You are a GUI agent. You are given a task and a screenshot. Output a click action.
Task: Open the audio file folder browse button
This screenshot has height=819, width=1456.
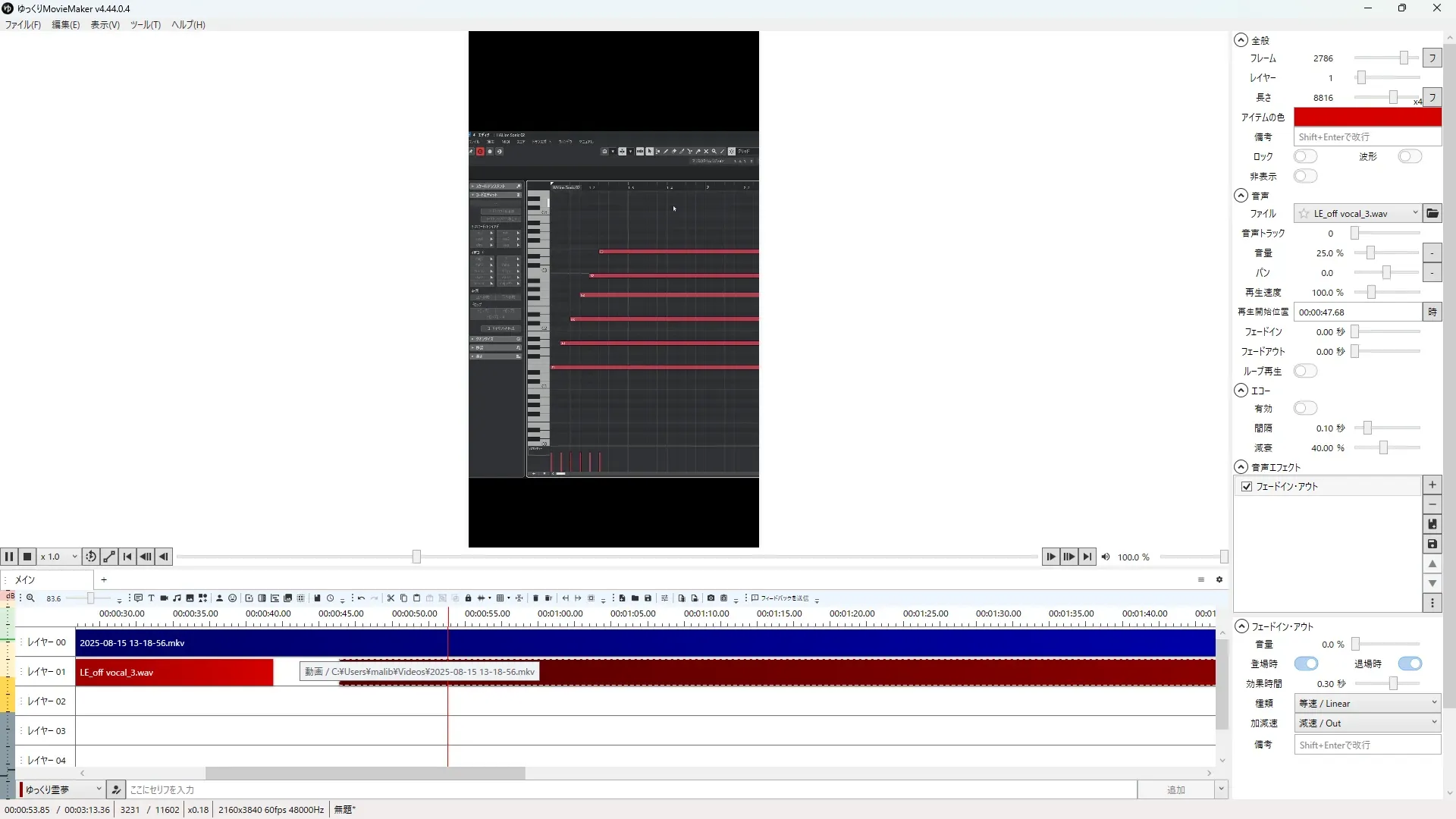(x=1432, y=214)
